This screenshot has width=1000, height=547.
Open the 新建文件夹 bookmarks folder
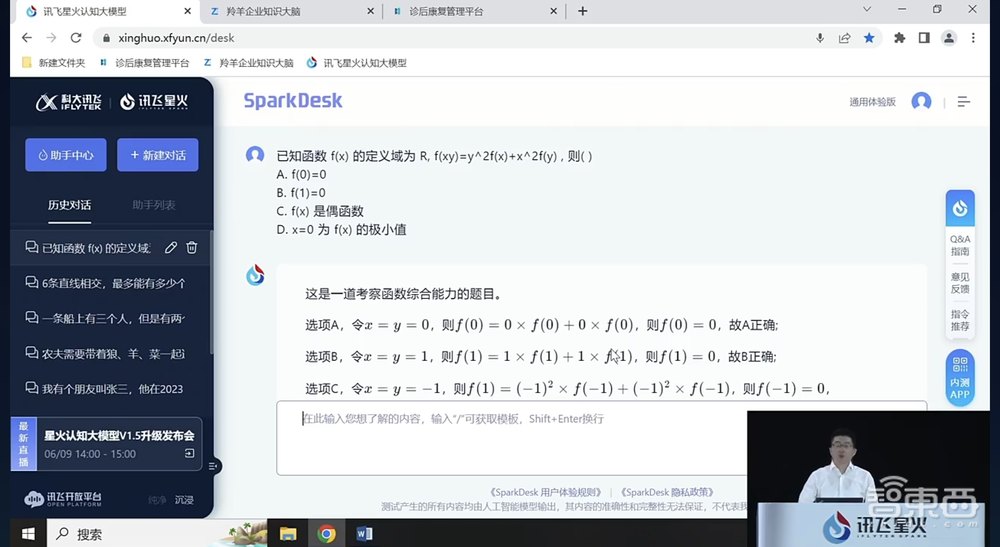coord(54,62)
